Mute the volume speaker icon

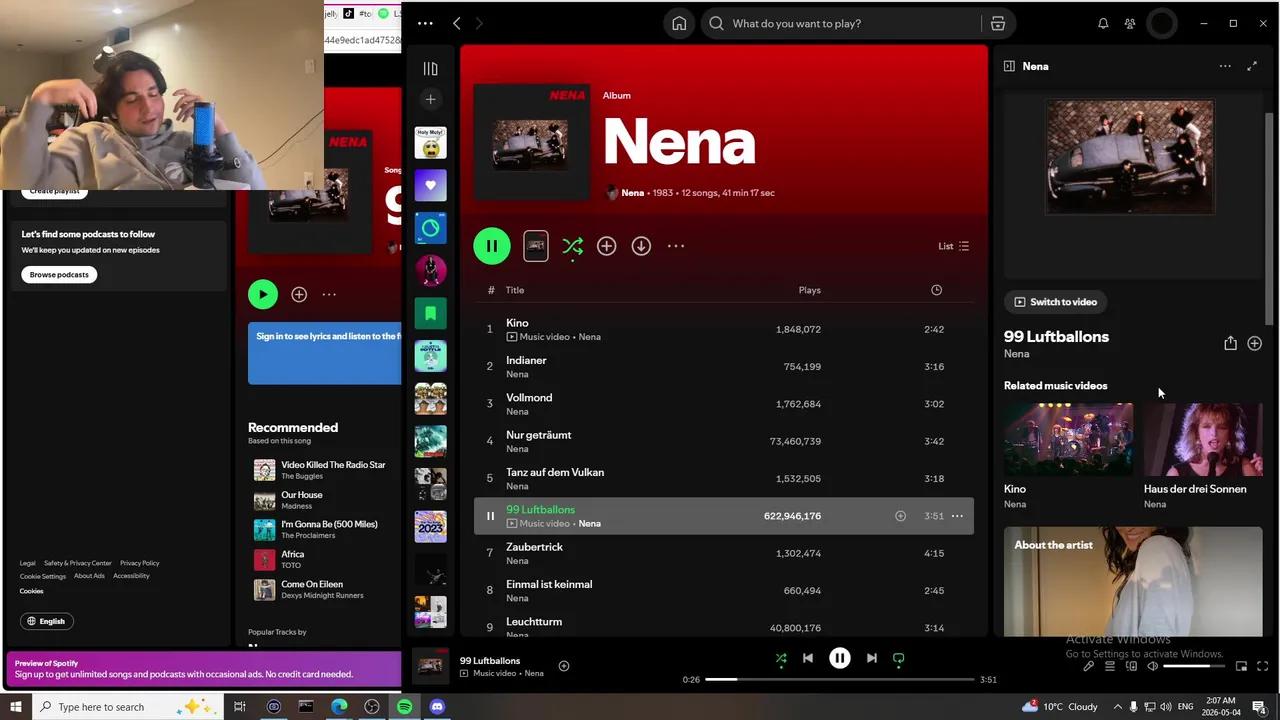point(1153,666)
